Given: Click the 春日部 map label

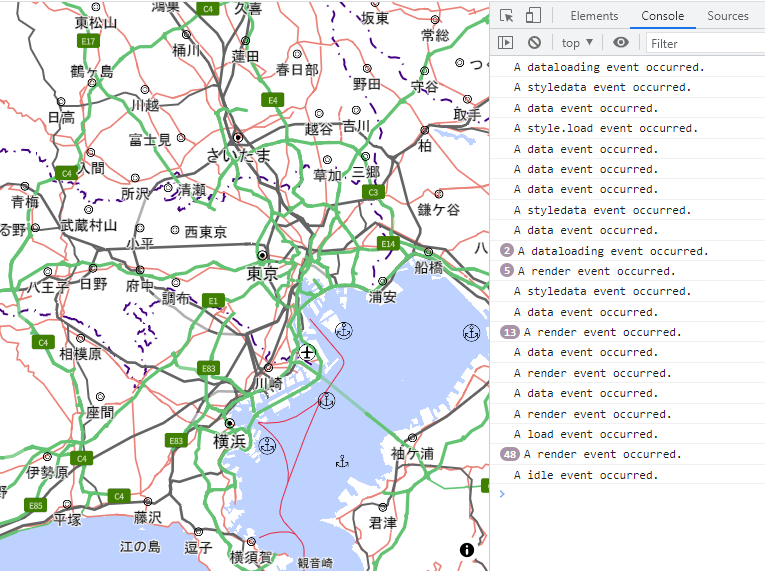Looking at the screenshot, I should [297, 70].
